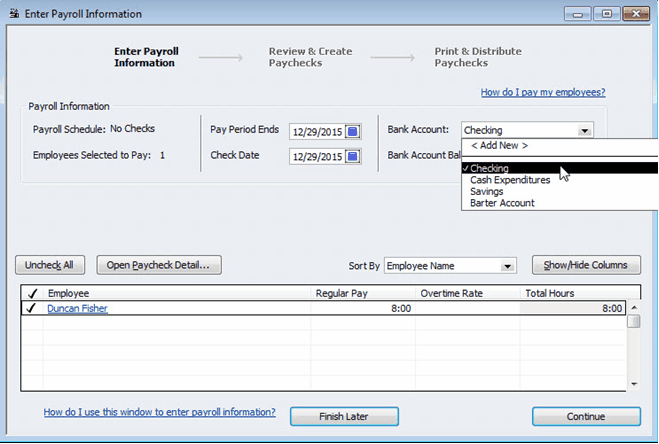Close the Enter Payroll Information window
This screenshot has height=444, width=659.
[x=634, y=14]
